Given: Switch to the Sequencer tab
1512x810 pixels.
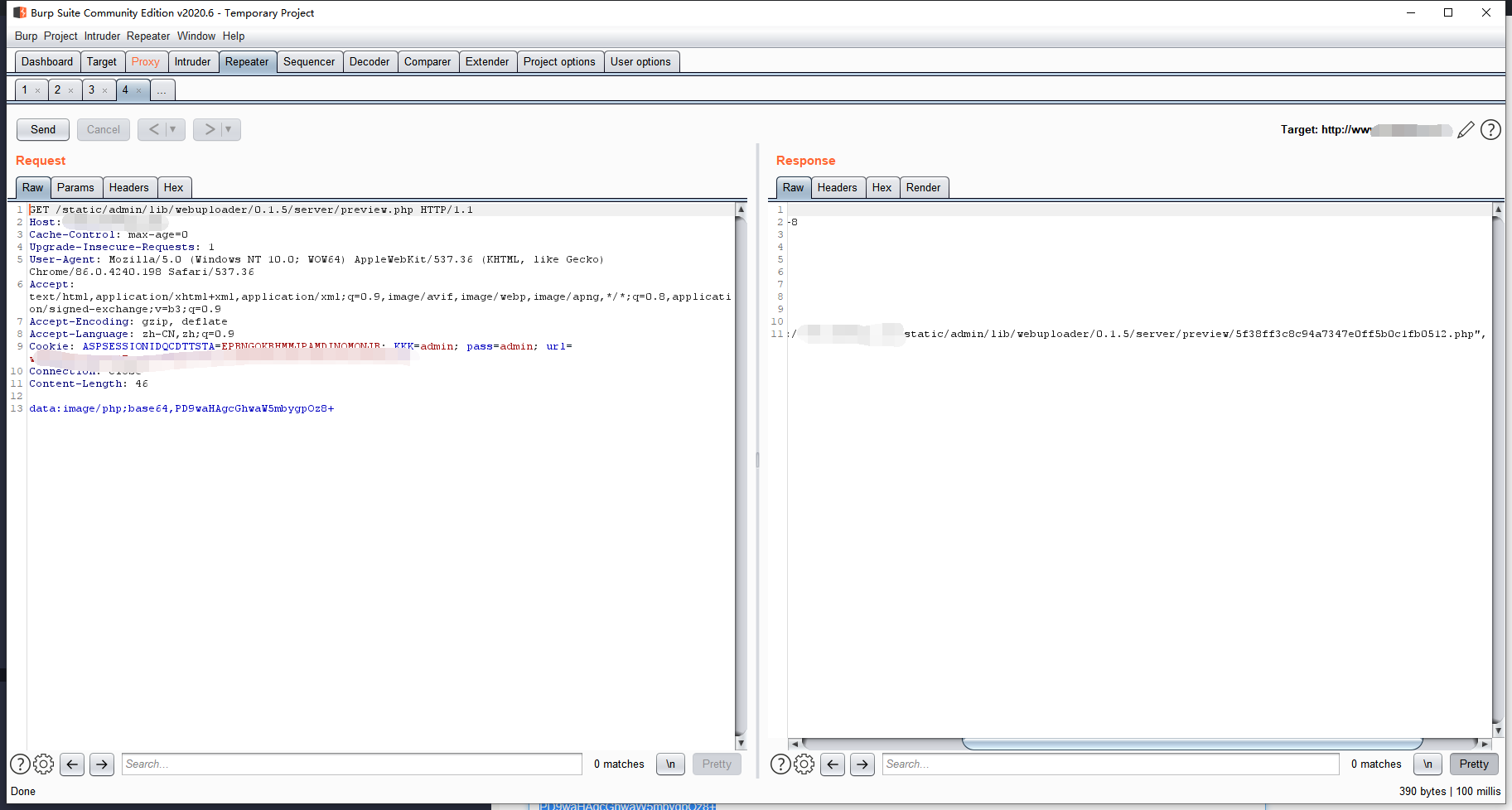Looking at the screenshot, I should click(309, 62).
